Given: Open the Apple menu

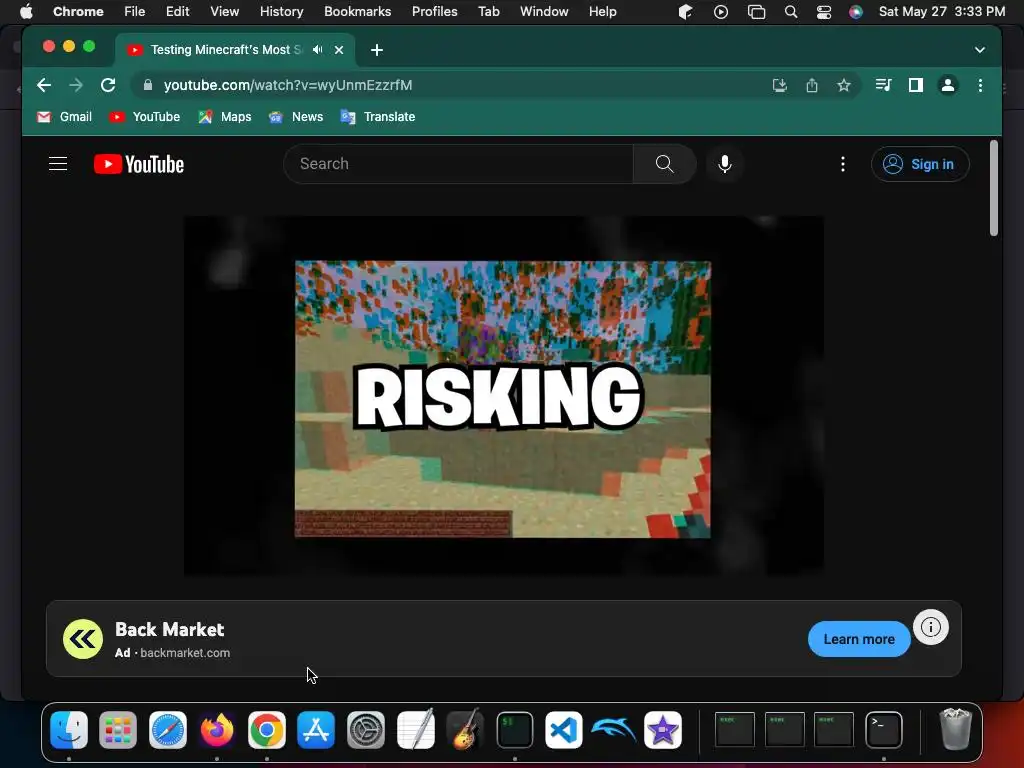Looking at the screenshot, I should (x=26, y=12).
